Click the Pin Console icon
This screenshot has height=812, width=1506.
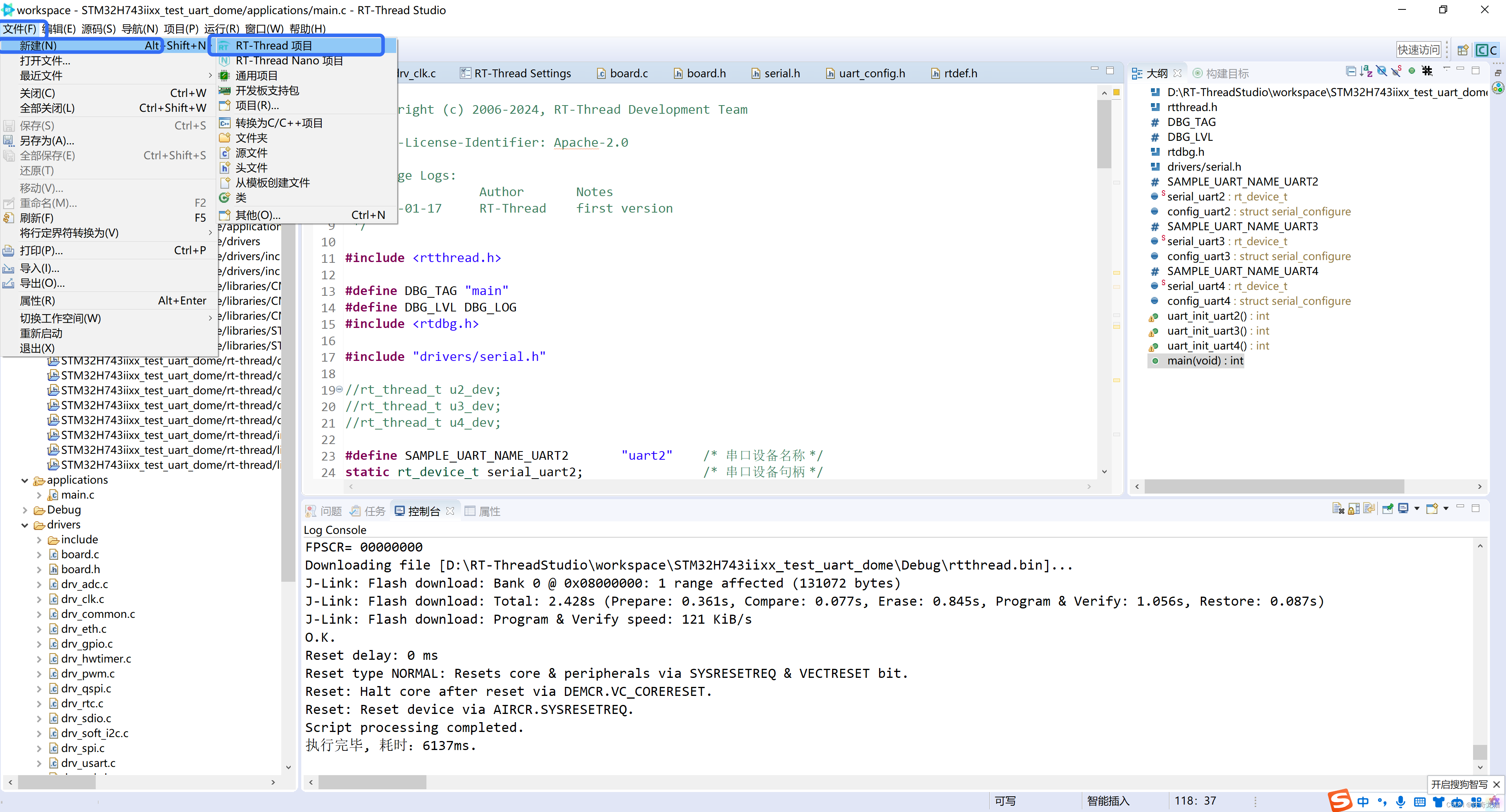point(1388,509)
